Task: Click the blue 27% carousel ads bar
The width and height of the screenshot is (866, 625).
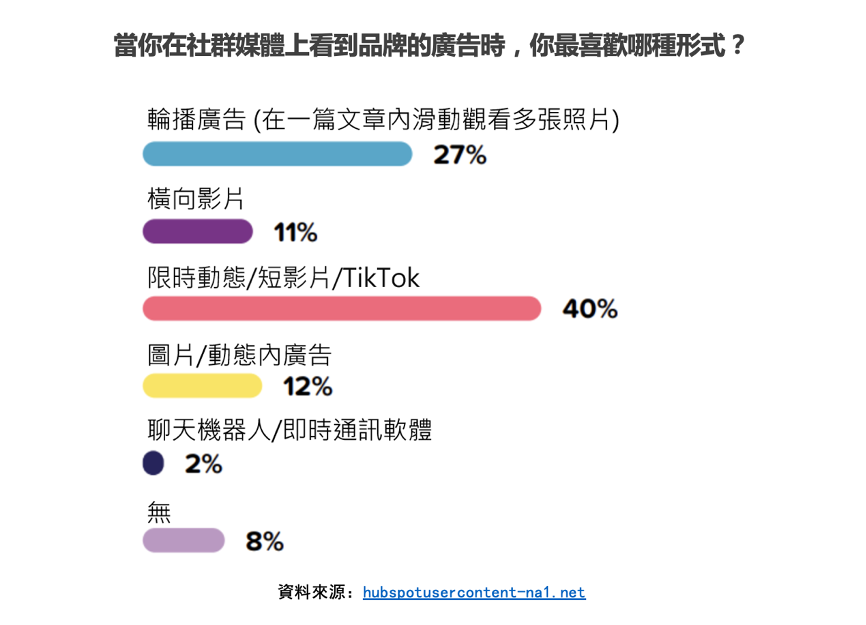Action: [277, 154]
